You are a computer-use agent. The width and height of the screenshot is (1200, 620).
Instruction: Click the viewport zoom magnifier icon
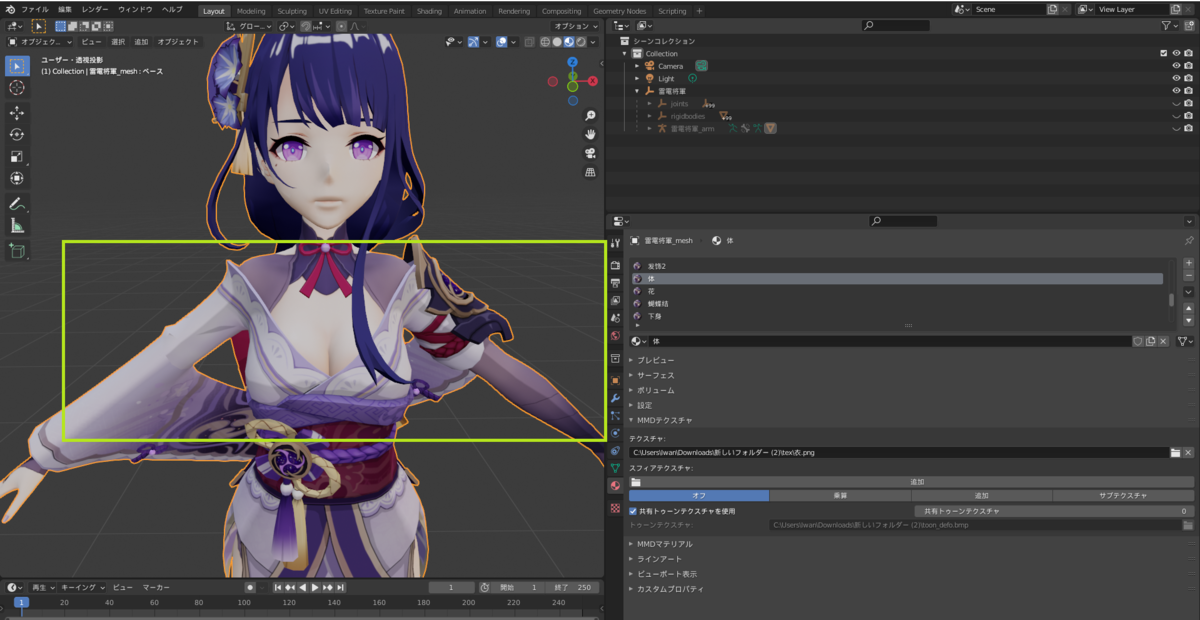click(590, 116)
